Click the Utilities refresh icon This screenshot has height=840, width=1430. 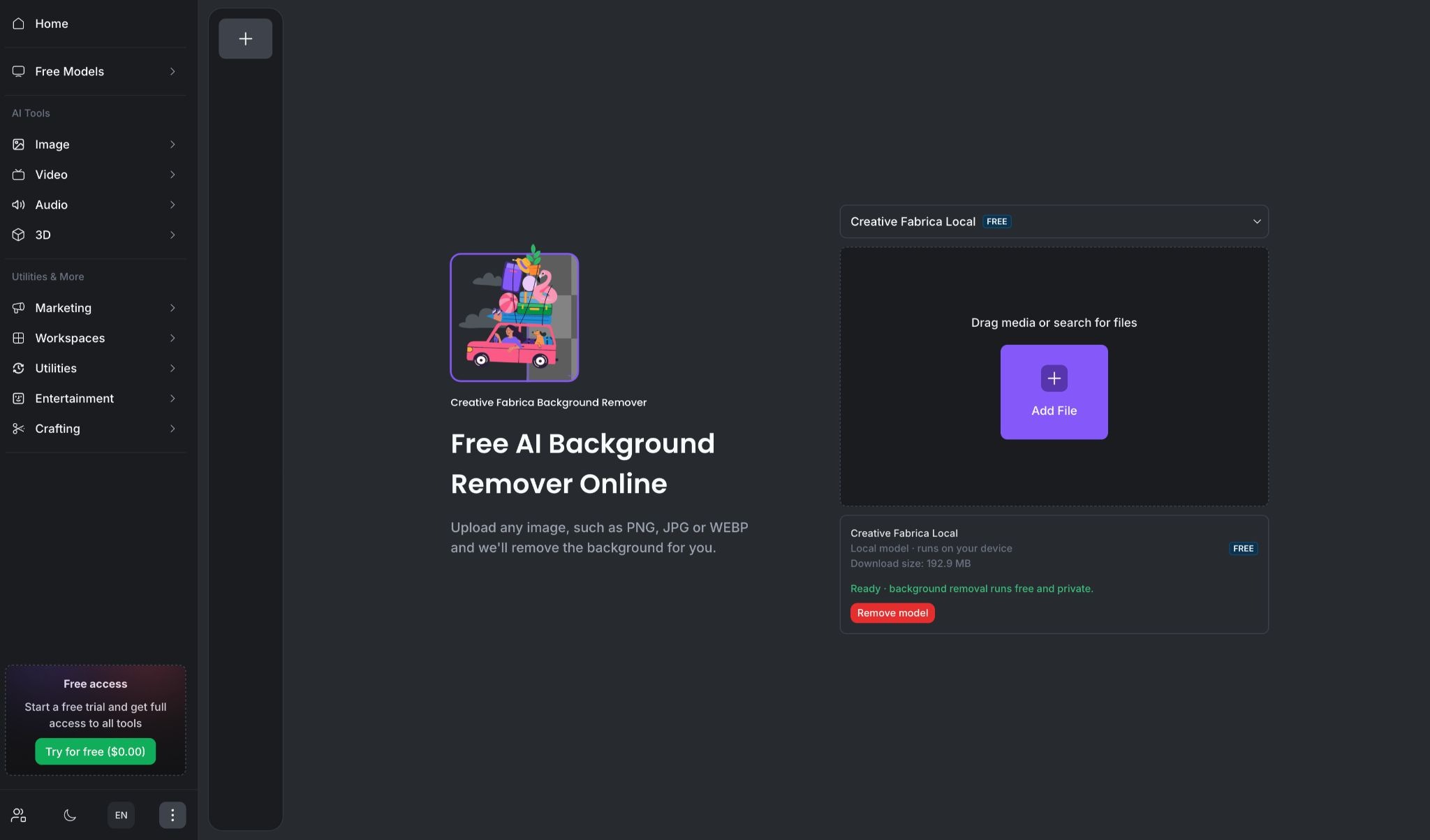(19, 368)
